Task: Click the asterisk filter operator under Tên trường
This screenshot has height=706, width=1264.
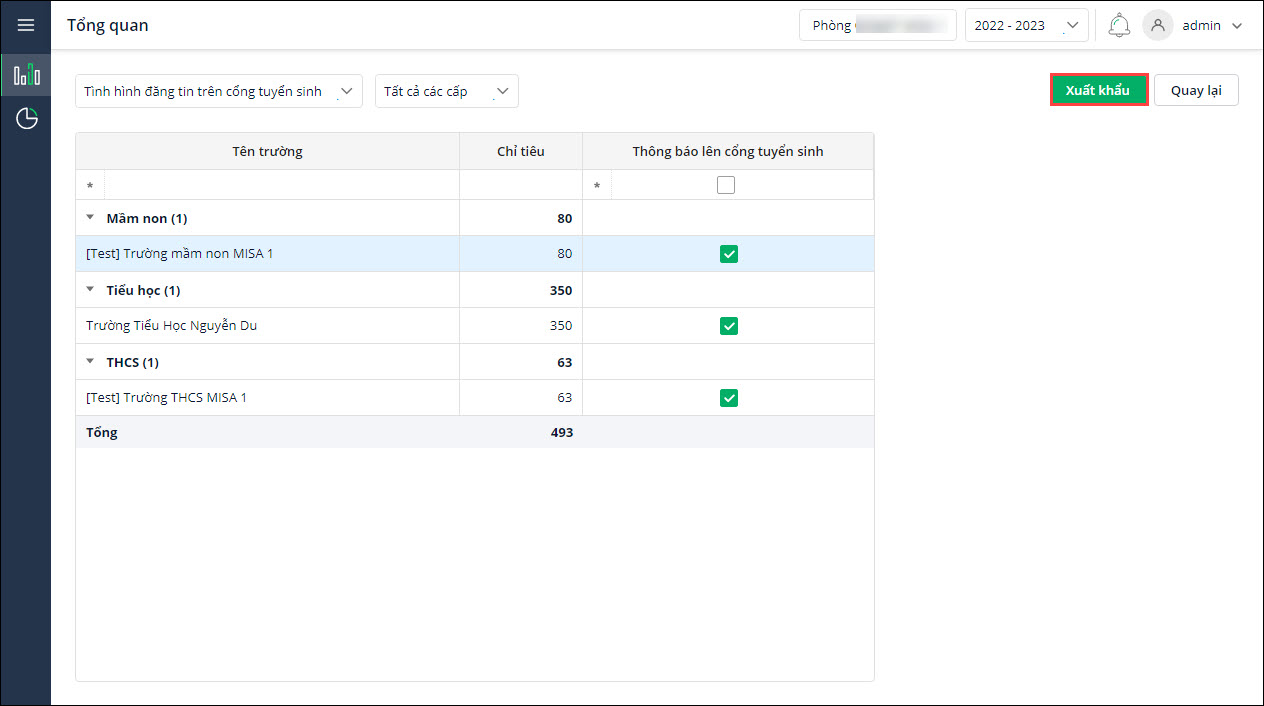Action: (90, 186)
